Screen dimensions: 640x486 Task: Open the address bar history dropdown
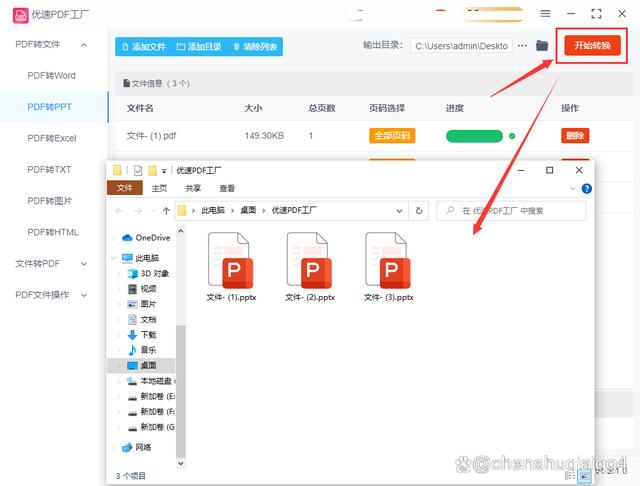point(399,211)
